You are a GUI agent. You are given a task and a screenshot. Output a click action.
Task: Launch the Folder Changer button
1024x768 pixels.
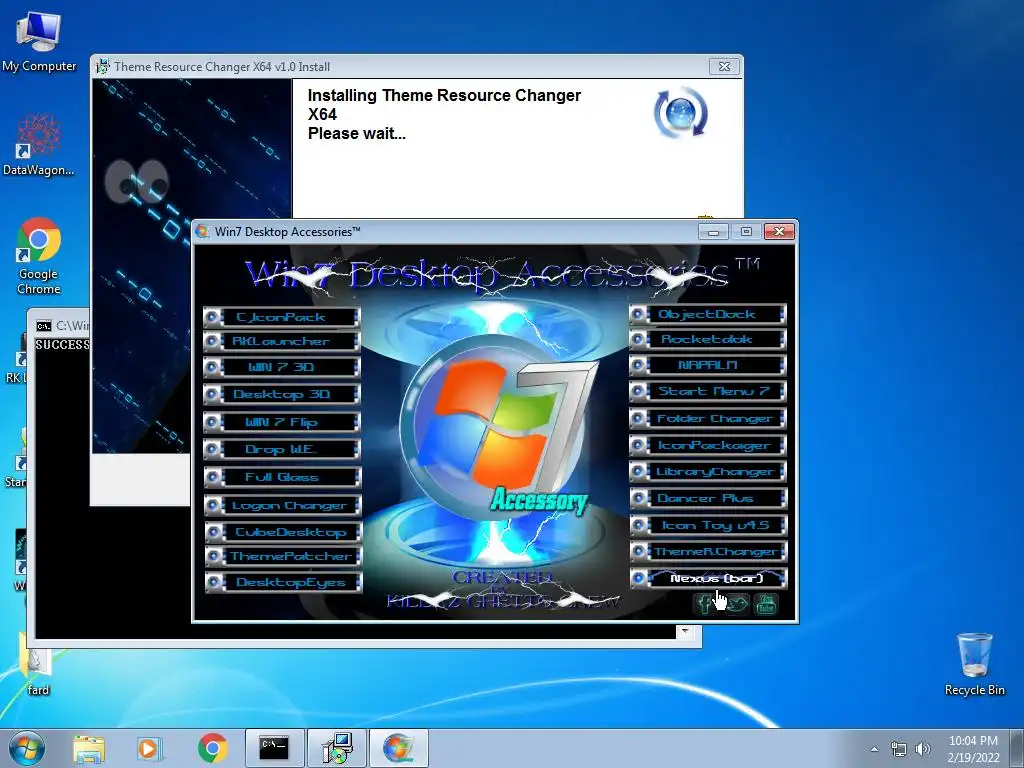[708, 419]
